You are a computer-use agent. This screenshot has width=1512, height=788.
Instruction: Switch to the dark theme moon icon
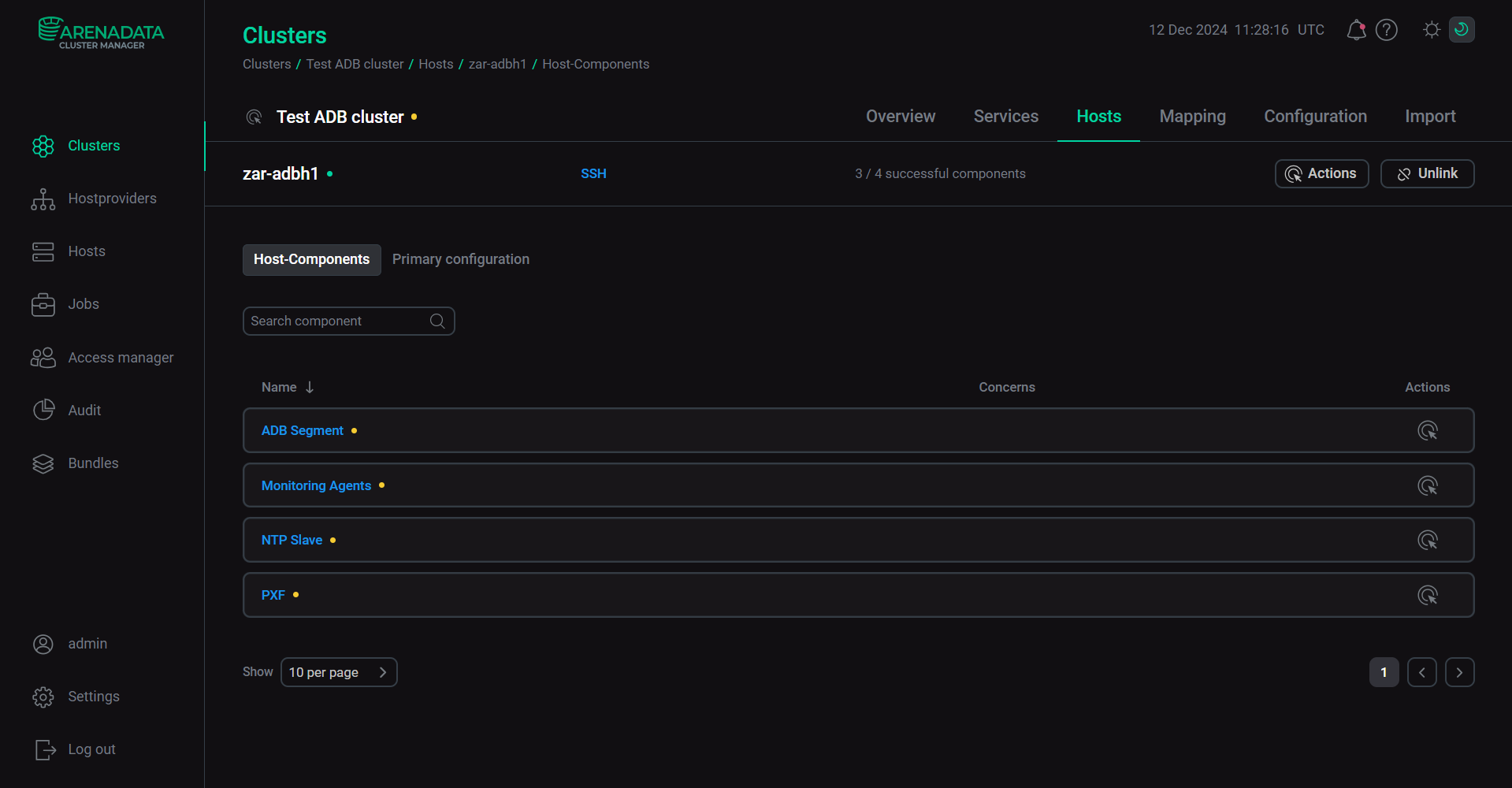[x=1462, y=30]
